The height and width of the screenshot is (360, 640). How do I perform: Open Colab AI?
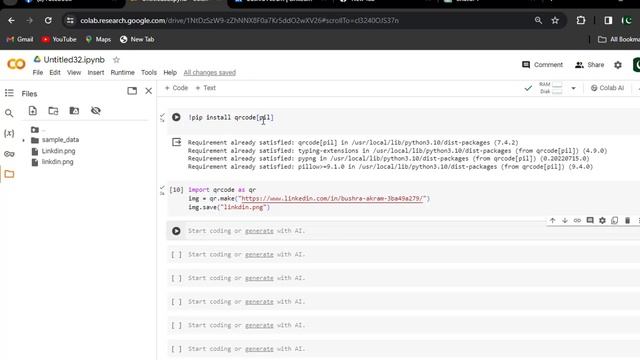pyautogui.click(x=607, y=88)
